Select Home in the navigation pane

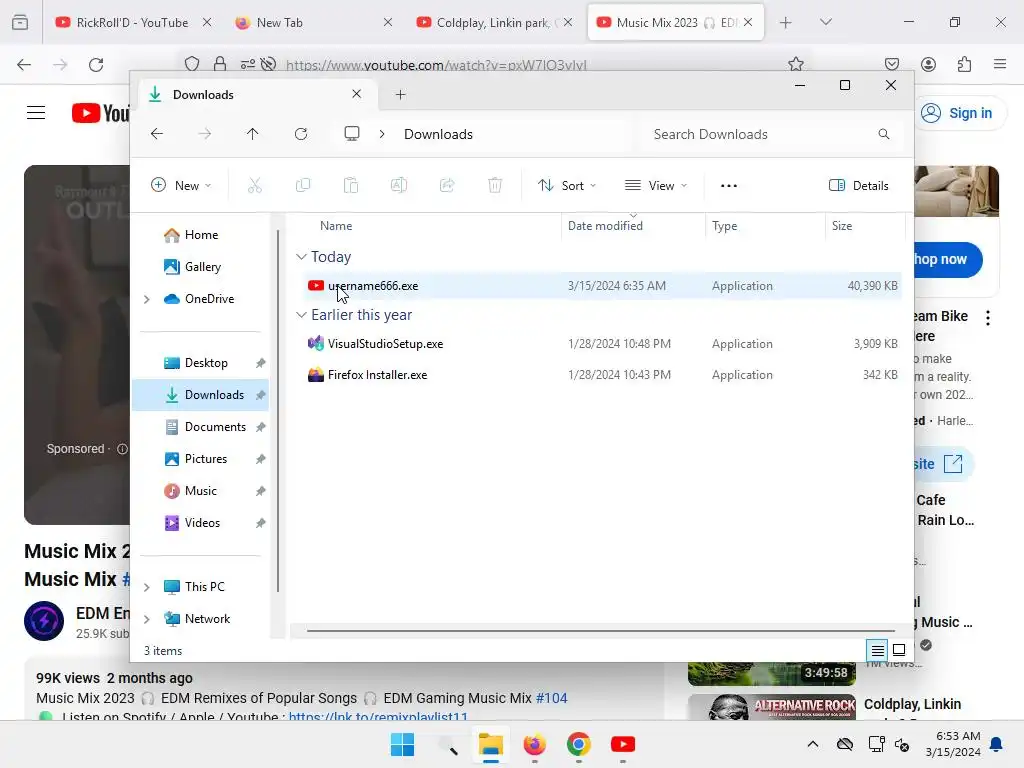[200, 234]
